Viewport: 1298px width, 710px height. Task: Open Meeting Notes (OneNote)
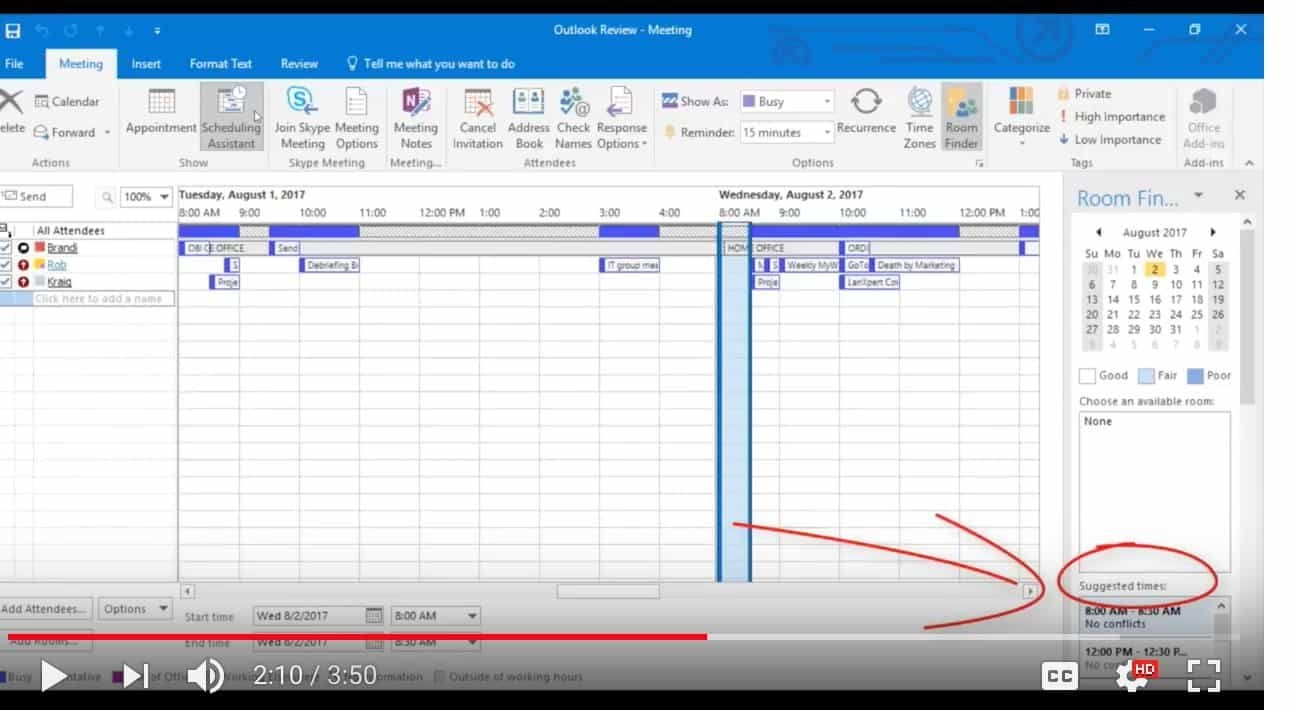(416, 117)
